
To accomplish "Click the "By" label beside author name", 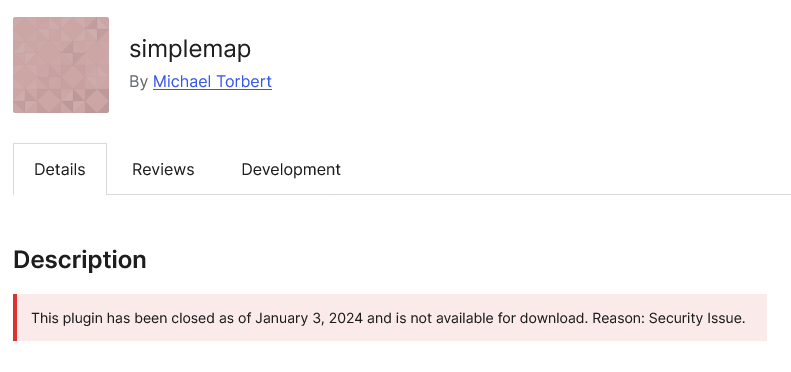I will coord(138,82).
